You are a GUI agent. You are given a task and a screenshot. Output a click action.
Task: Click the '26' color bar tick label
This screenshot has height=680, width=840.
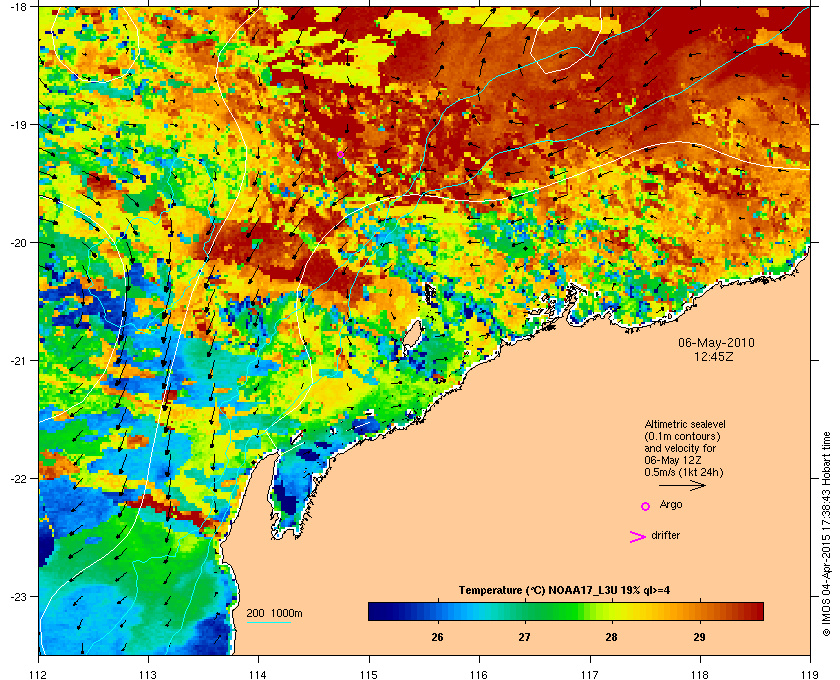tap(437, 637)
